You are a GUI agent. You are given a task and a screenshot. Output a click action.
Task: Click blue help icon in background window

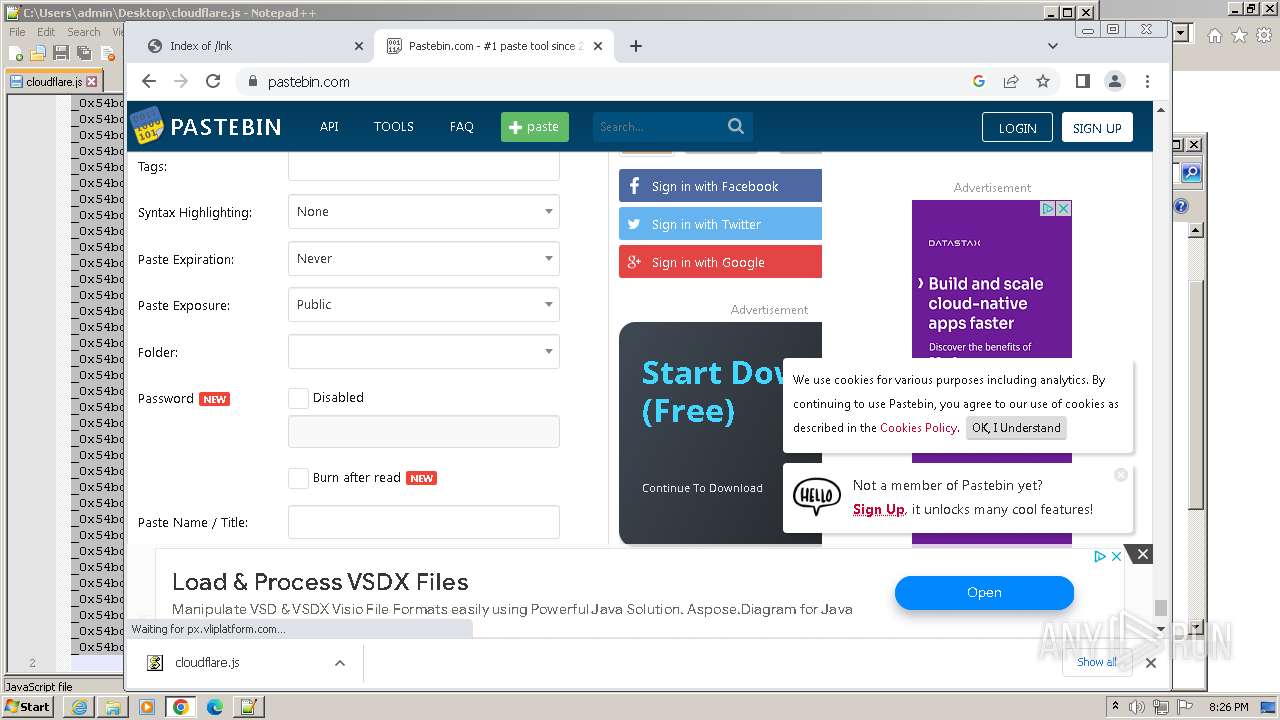pyautogui.click(x=1181, y=207)
